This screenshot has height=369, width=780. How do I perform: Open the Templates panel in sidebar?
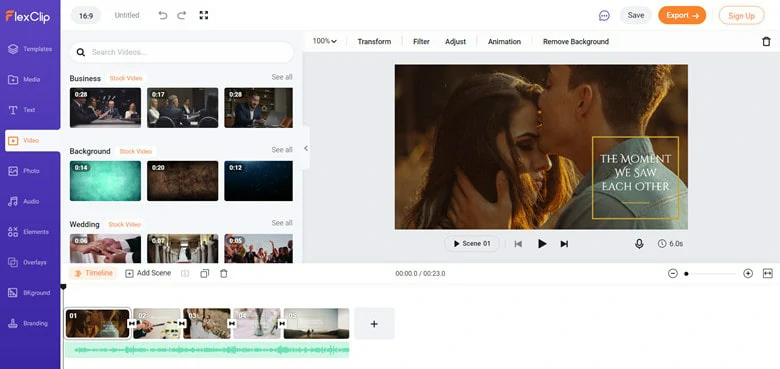[x=30, y=49]
